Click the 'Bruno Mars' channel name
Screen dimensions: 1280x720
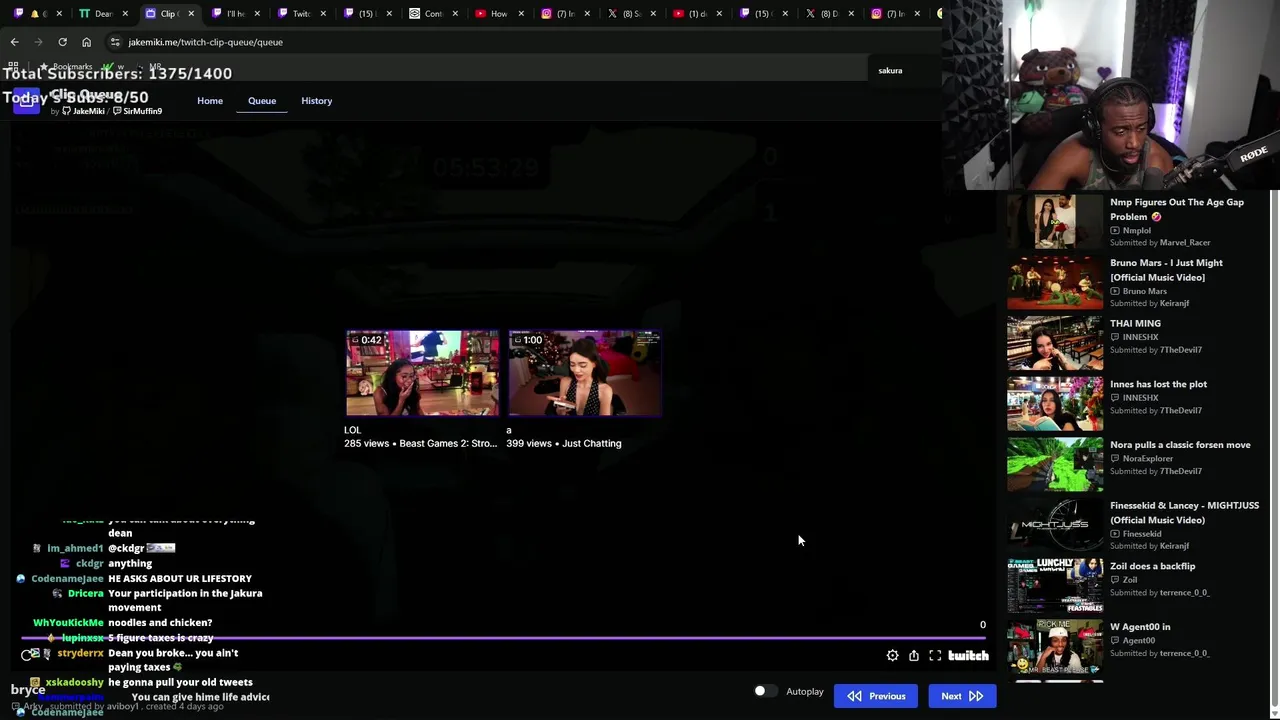[x=1144, y=292]
